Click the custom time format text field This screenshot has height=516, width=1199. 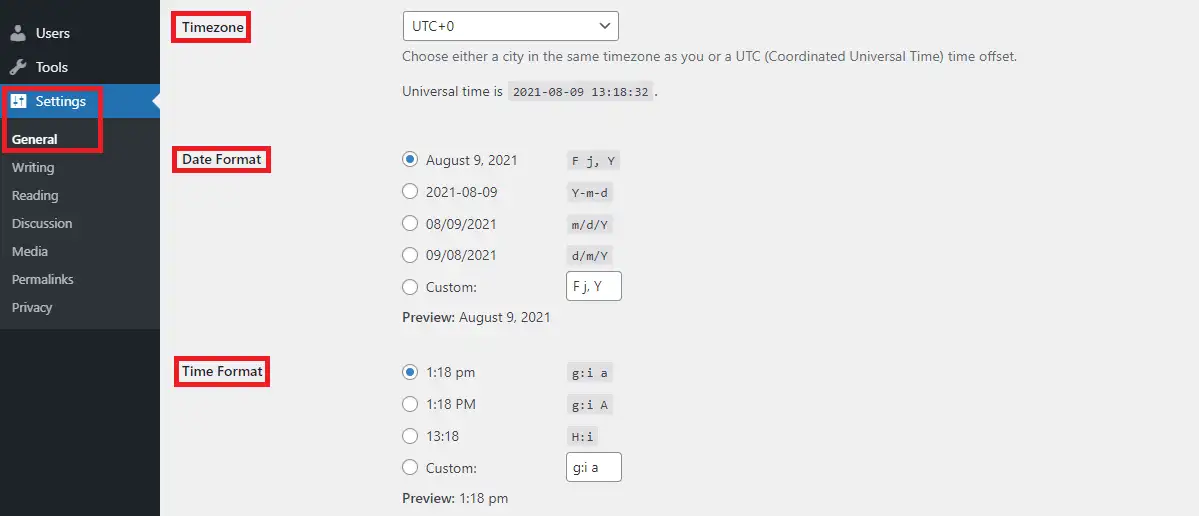coord(593,467)
